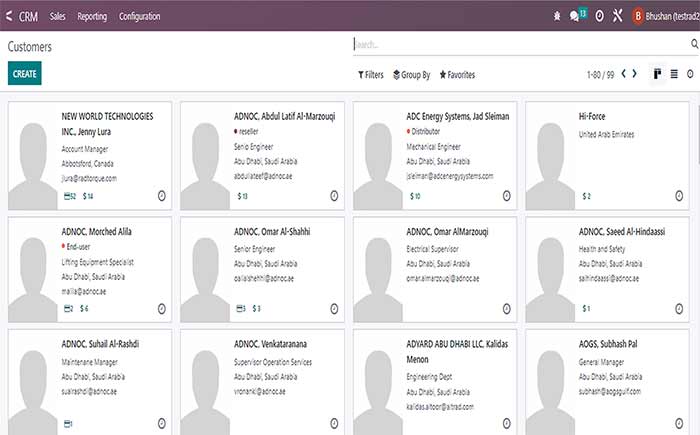Viewport: 700px width, 435px height.
Task: Click the CRM app title
Action: tap(29, 17)
